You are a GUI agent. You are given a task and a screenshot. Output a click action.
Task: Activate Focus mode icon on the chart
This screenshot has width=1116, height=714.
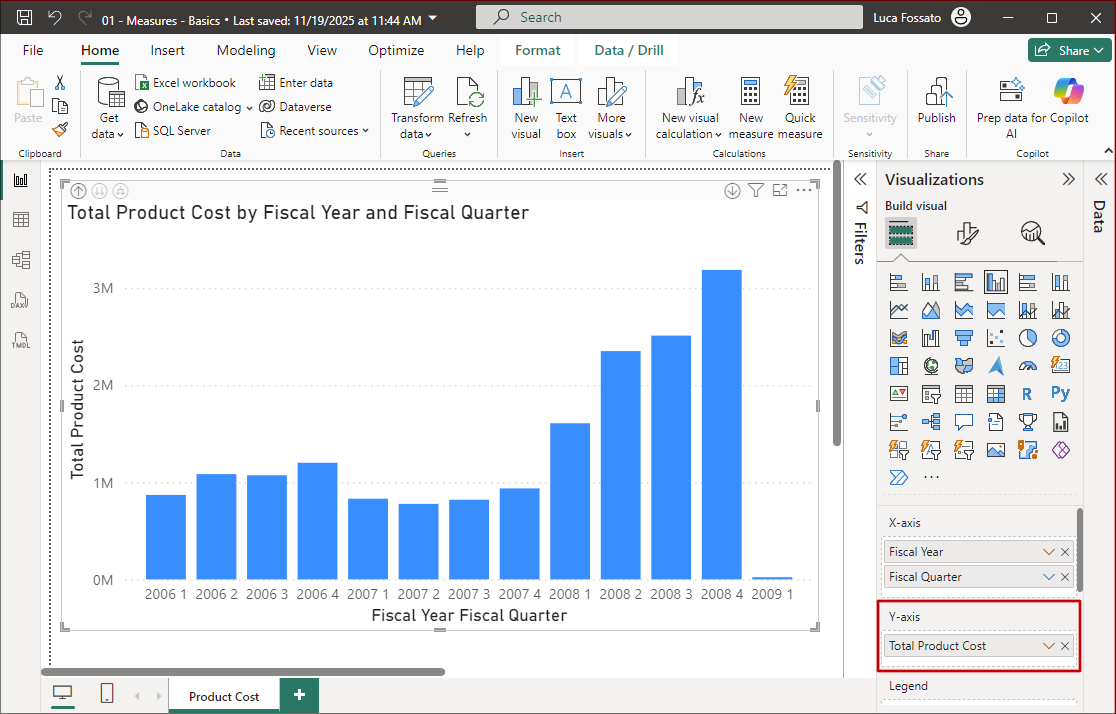click(x=780, y=190)
